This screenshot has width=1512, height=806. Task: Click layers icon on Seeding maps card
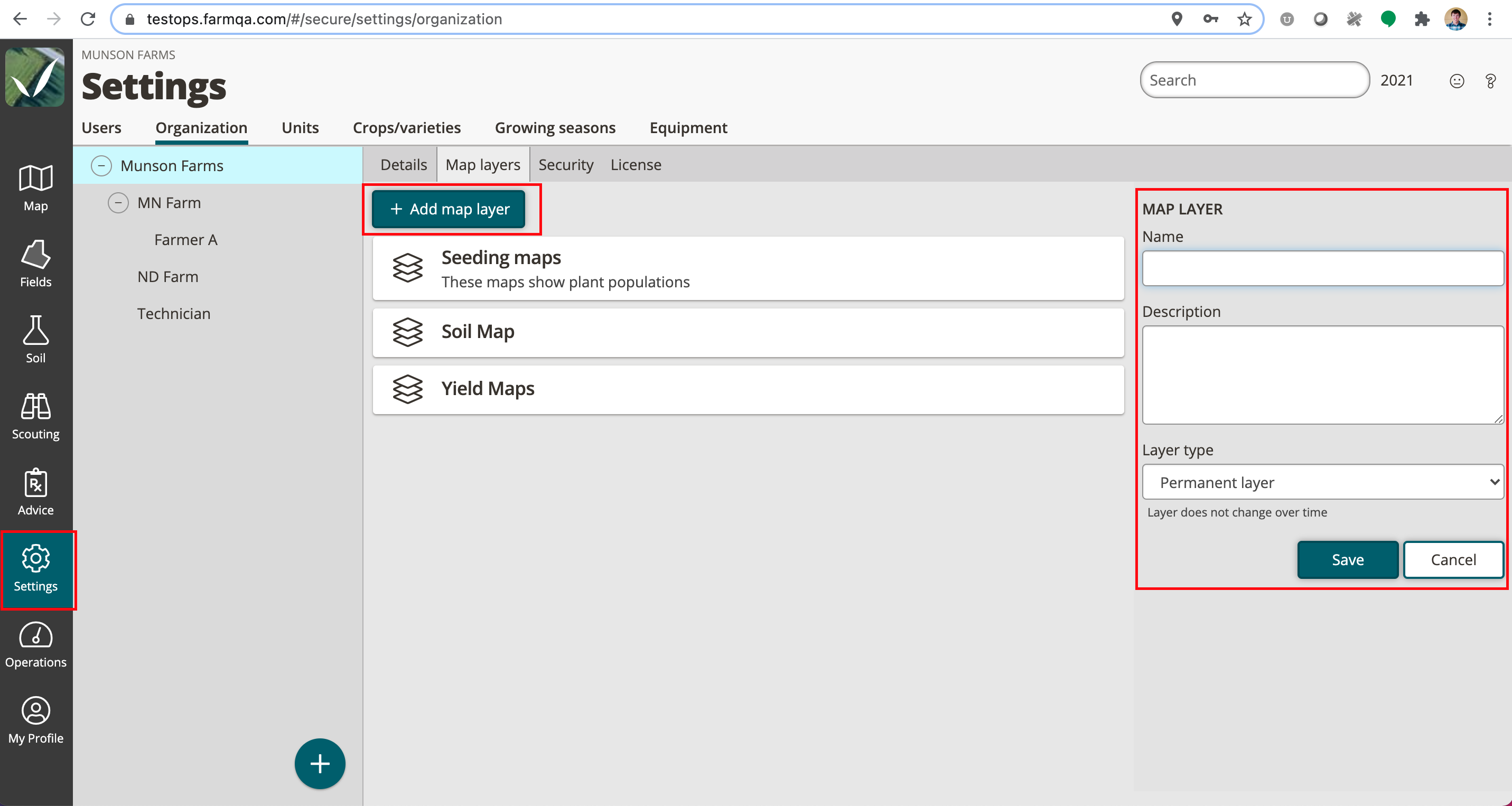click(x=407, y=268)
